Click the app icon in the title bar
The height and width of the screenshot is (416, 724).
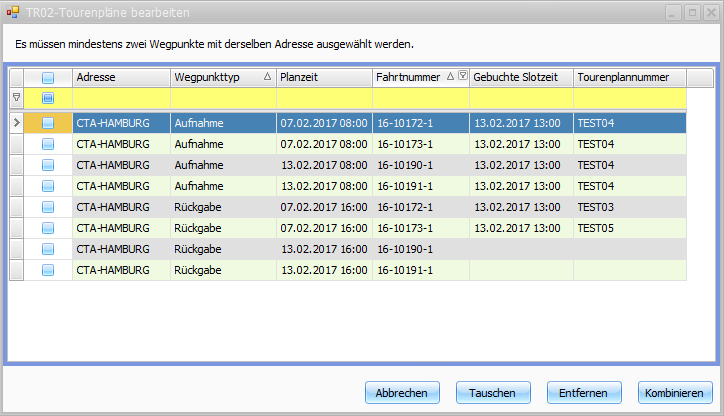12,13
